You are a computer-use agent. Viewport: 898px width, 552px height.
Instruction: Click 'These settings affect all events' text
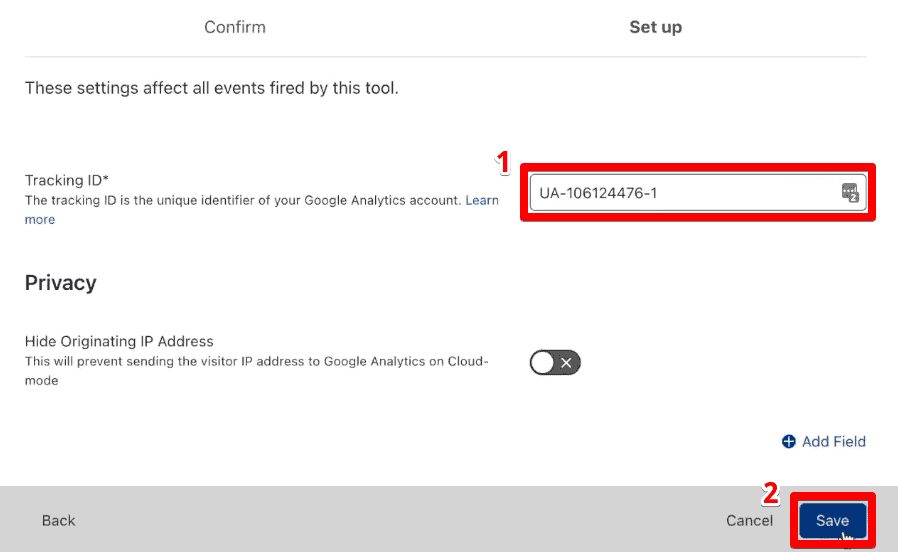coord(211,88)
